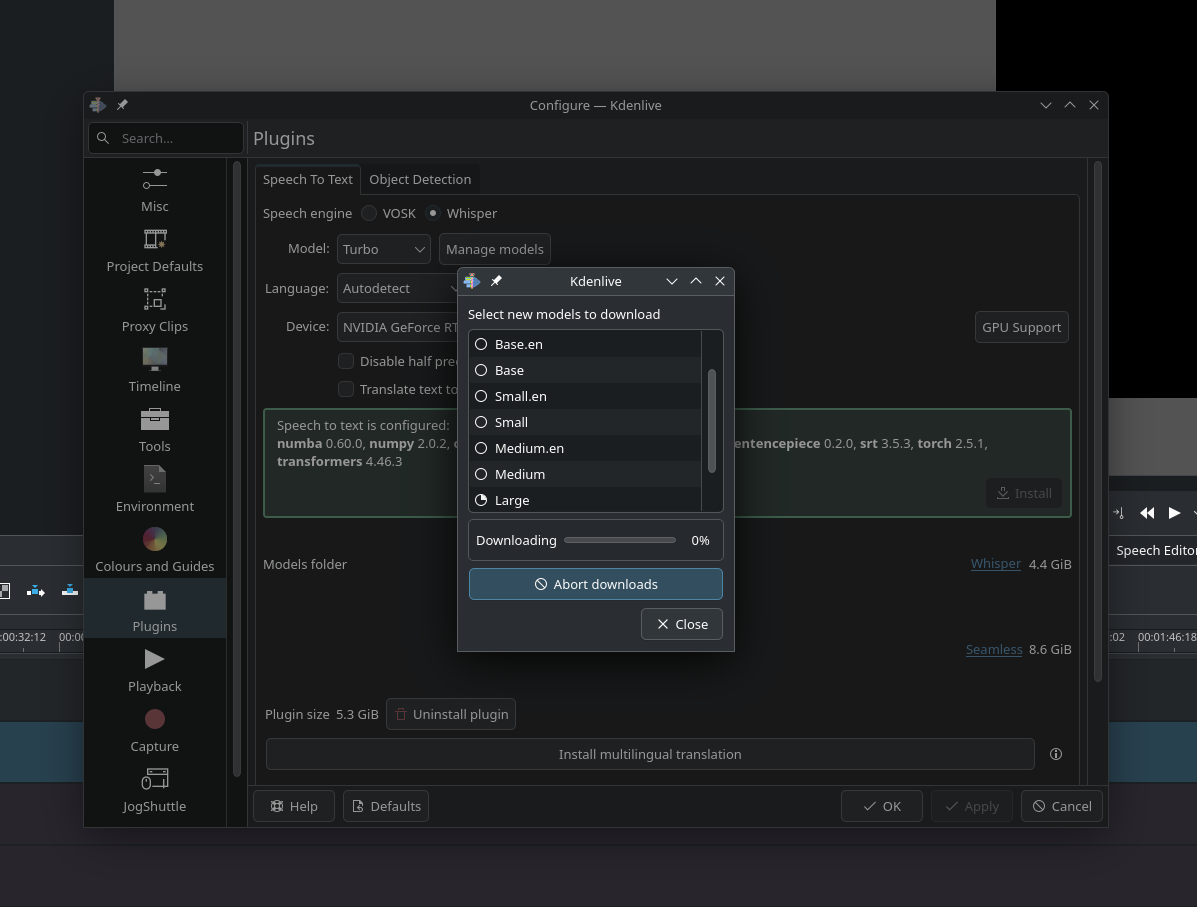Screen dimensions: 1197x907
Task: Click the magnifier in the search field
Action: pos(103,138)
